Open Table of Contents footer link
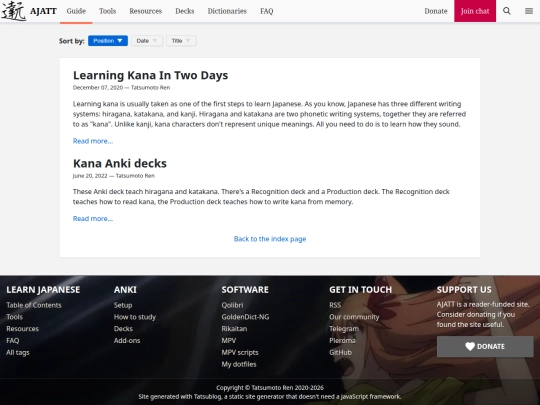The height and width of the screenshot is (405, 540). (34, 305)
